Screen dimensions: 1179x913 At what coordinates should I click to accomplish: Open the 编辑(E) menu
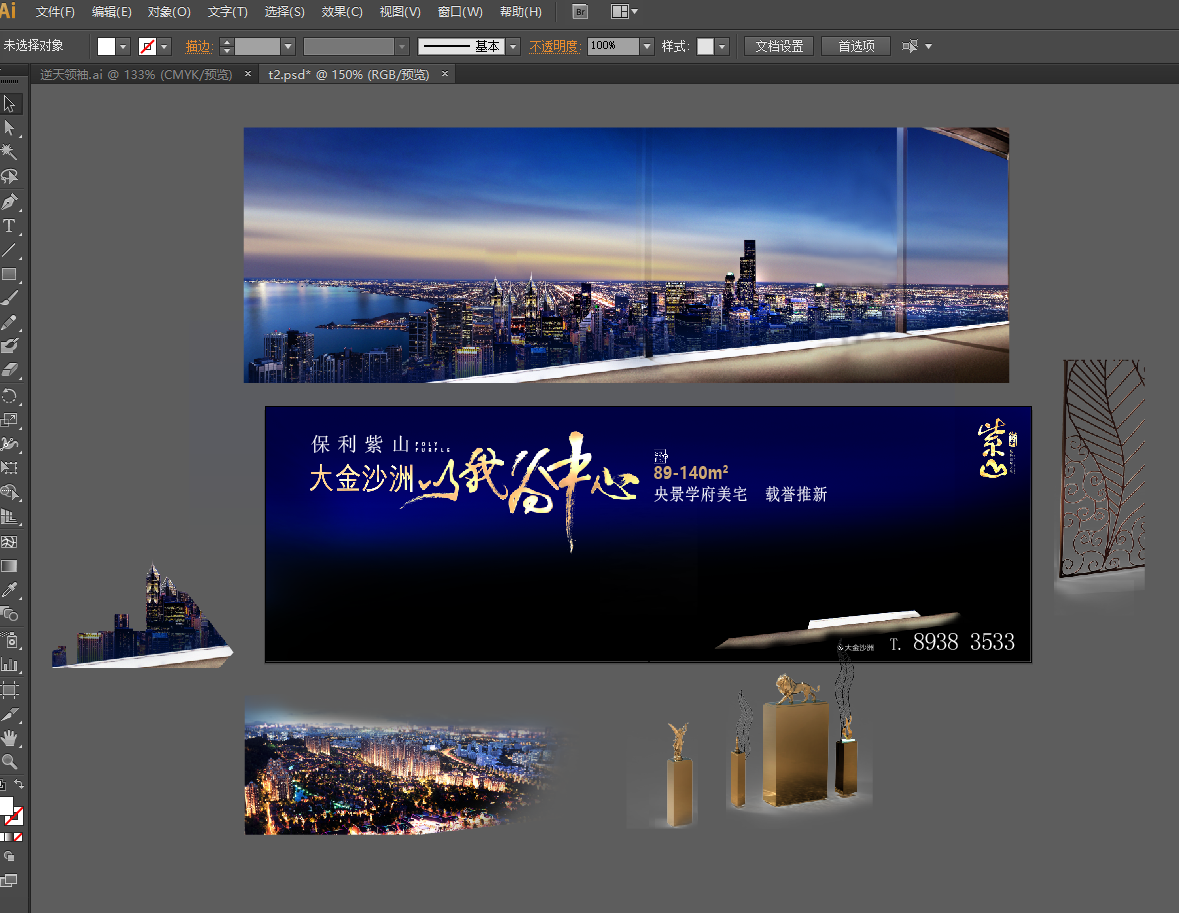[112, 12]
